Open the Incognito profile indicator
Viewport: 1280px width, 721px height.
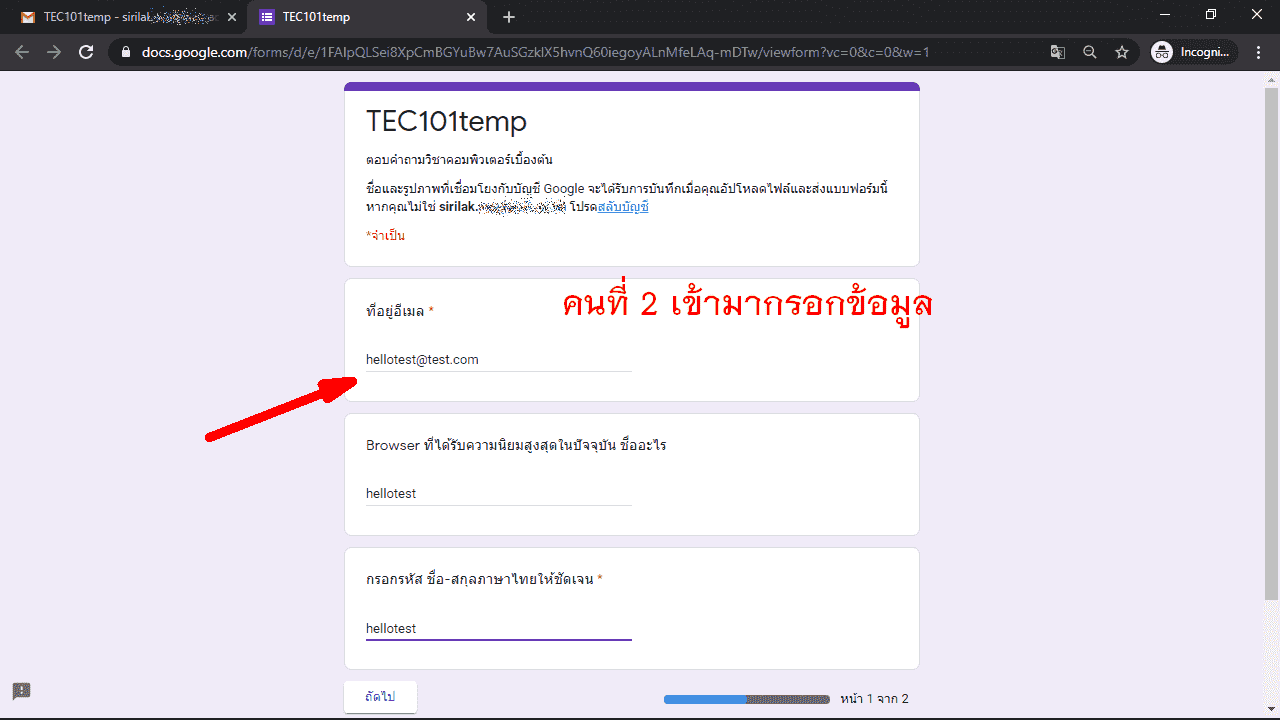[1194, 52]
